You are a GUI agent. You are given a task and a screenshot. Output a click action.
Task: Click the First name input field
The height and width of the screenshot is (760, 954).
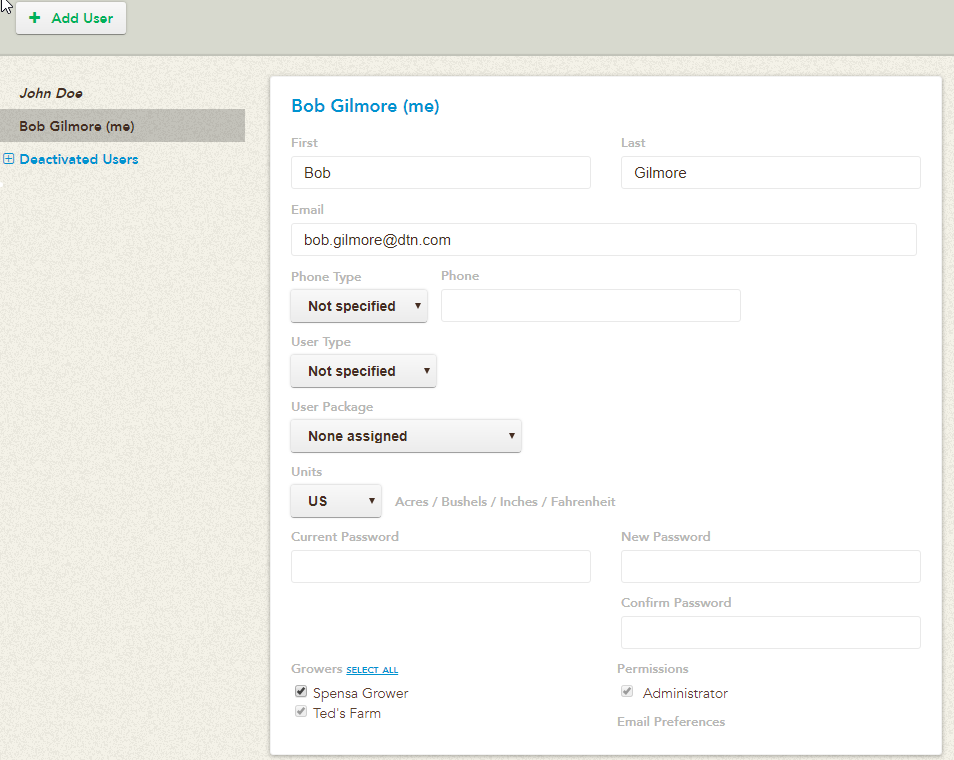click(440, 173)
